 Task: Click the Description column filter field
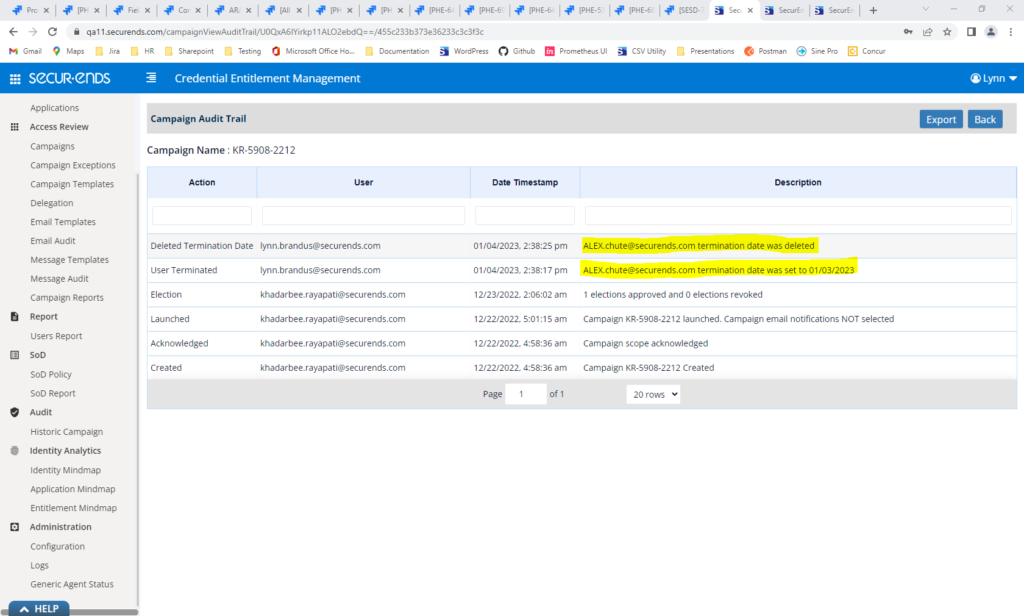tap(798, 216)
